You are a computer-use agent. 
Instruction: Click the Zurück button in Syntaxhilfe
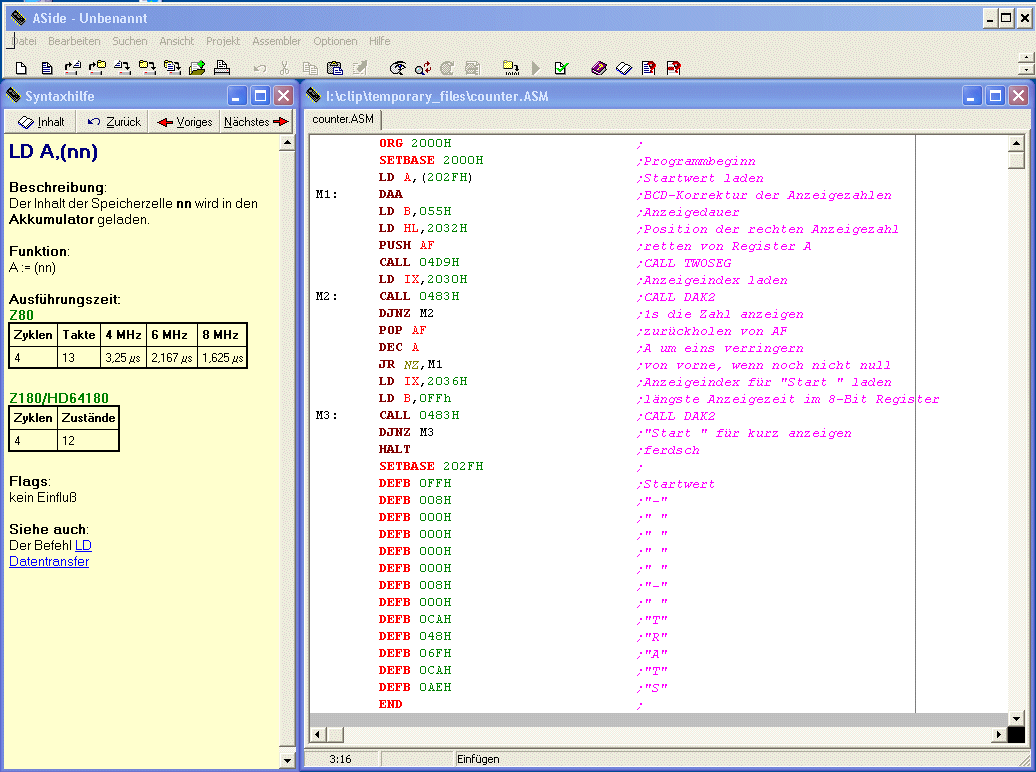pyautogui.click(x=114, y=122)
